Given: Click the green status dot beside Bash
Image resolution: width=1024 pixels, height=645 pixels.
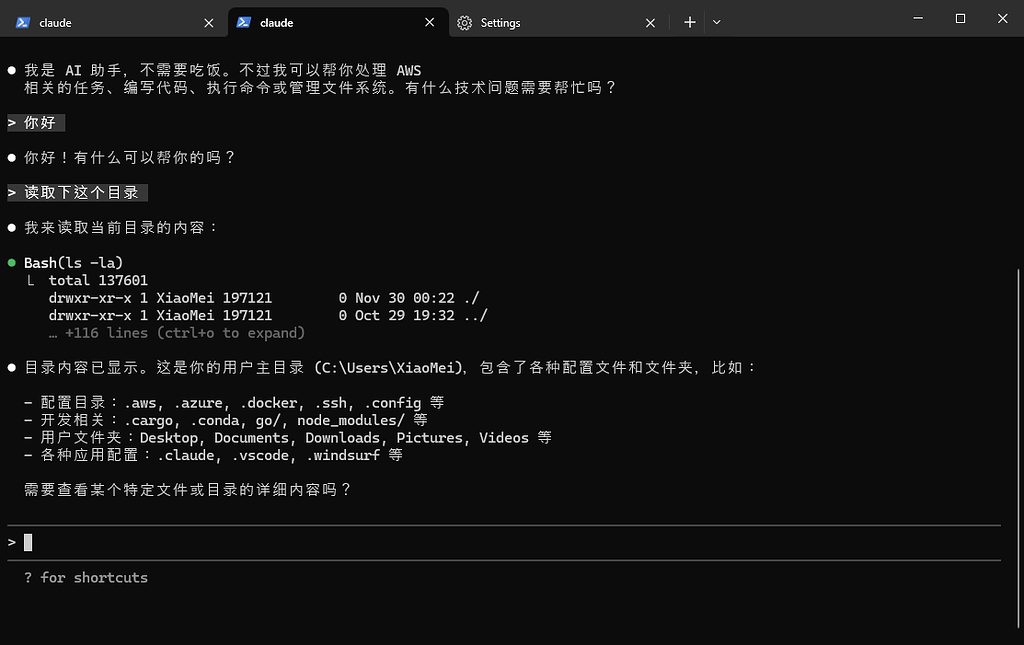Looking at the screenshot, I should click(x=12, y=262).
